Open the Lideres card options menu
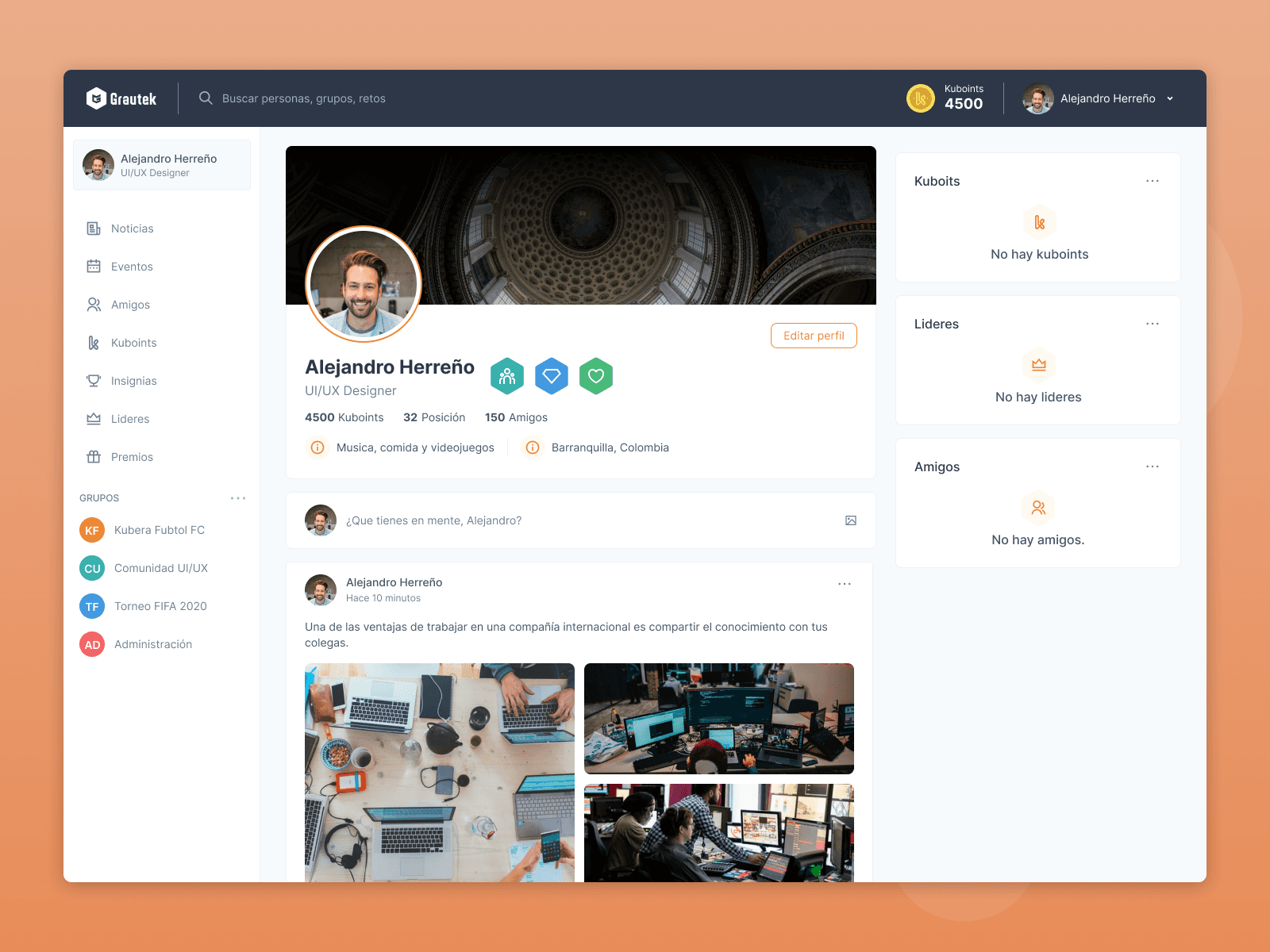1270x952 pixels. [1153, 324]
